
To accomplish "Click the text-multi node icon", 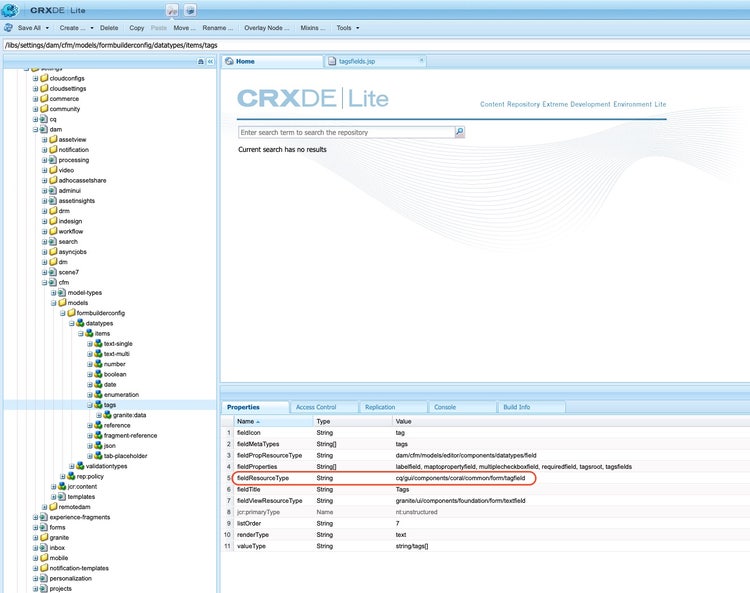I will (x=98, y=354).
